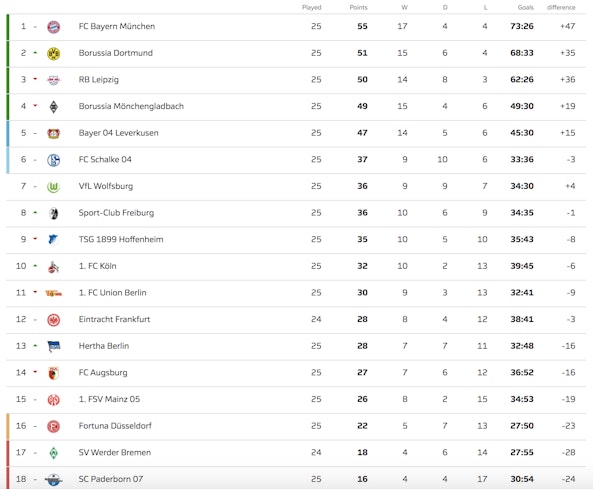593x489 pixels.
Task: Select the 1. FC Köln crest icon
Action: click(53, 267)
